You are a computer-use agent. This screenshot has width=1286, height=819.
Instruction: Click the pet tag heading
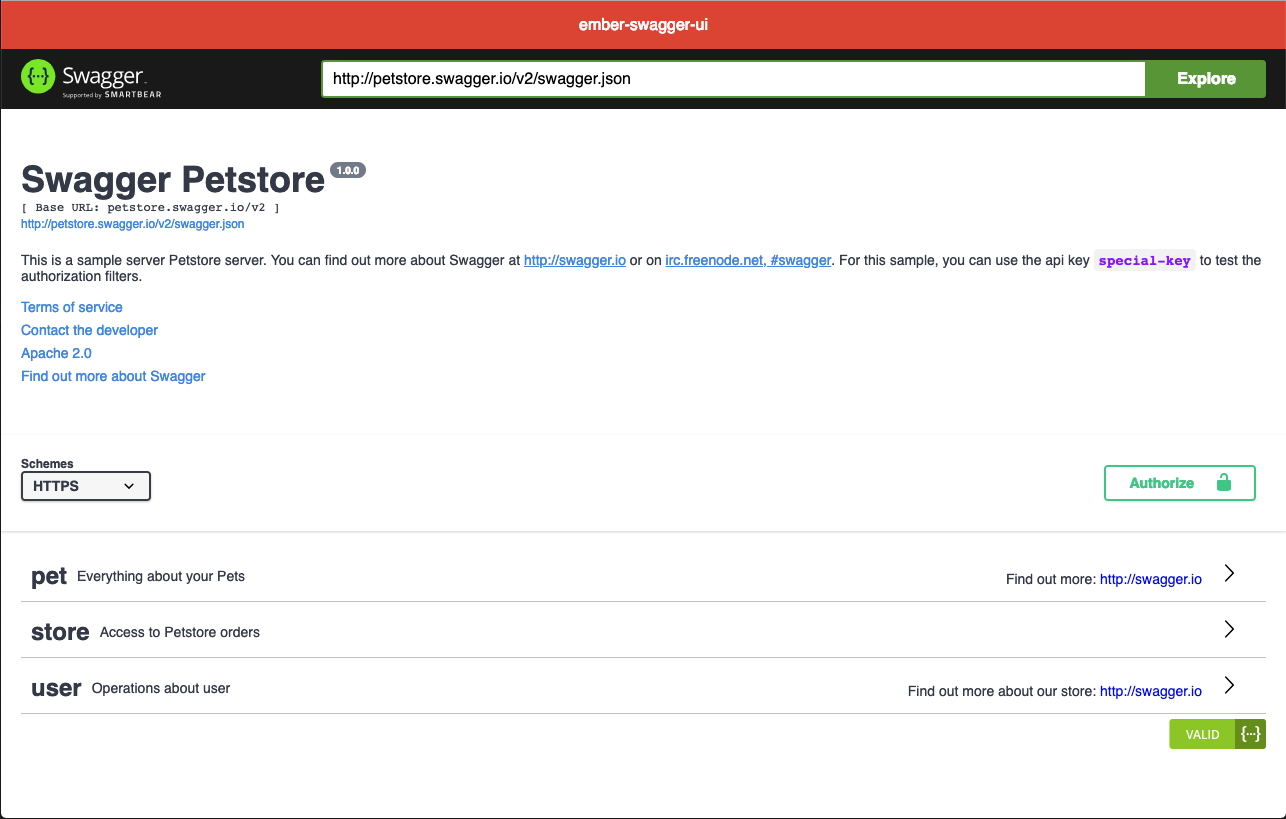click(x=49, y=576)
